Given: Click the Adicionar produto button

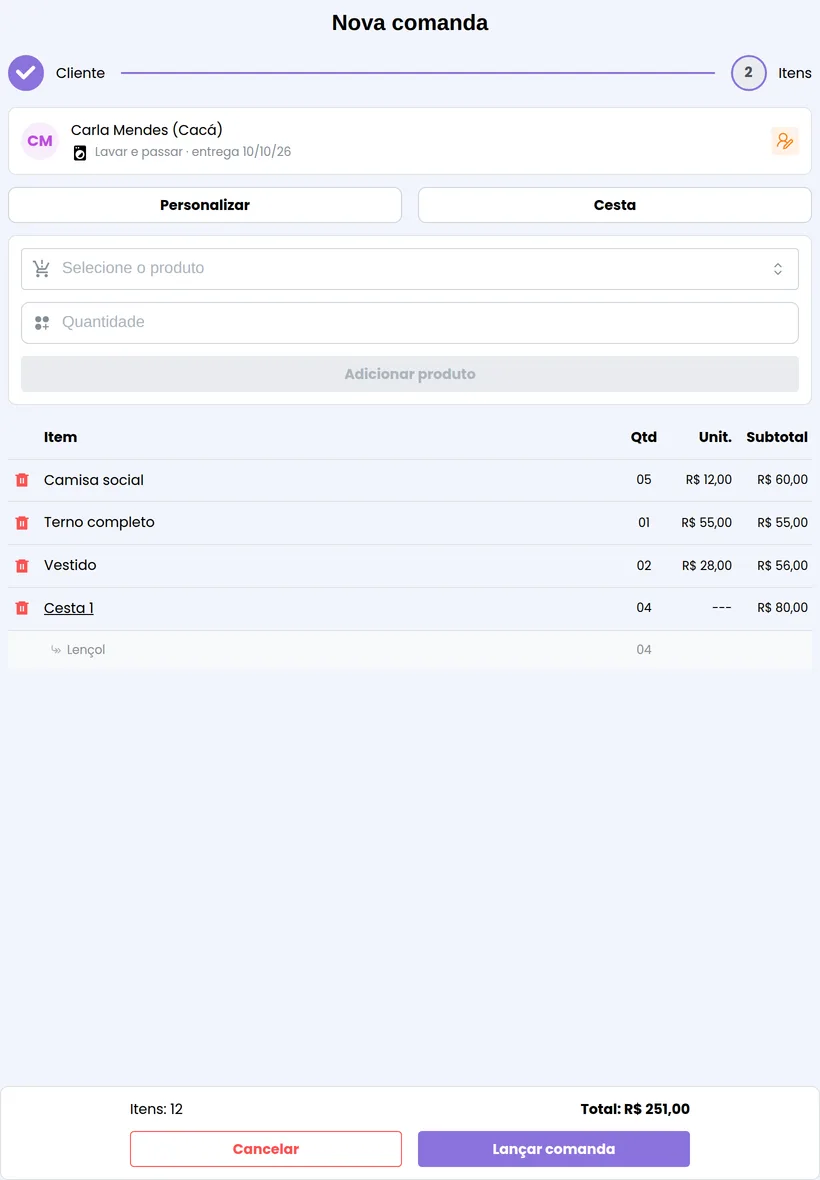Looking at the screenshot, I should tap(410, 374).
